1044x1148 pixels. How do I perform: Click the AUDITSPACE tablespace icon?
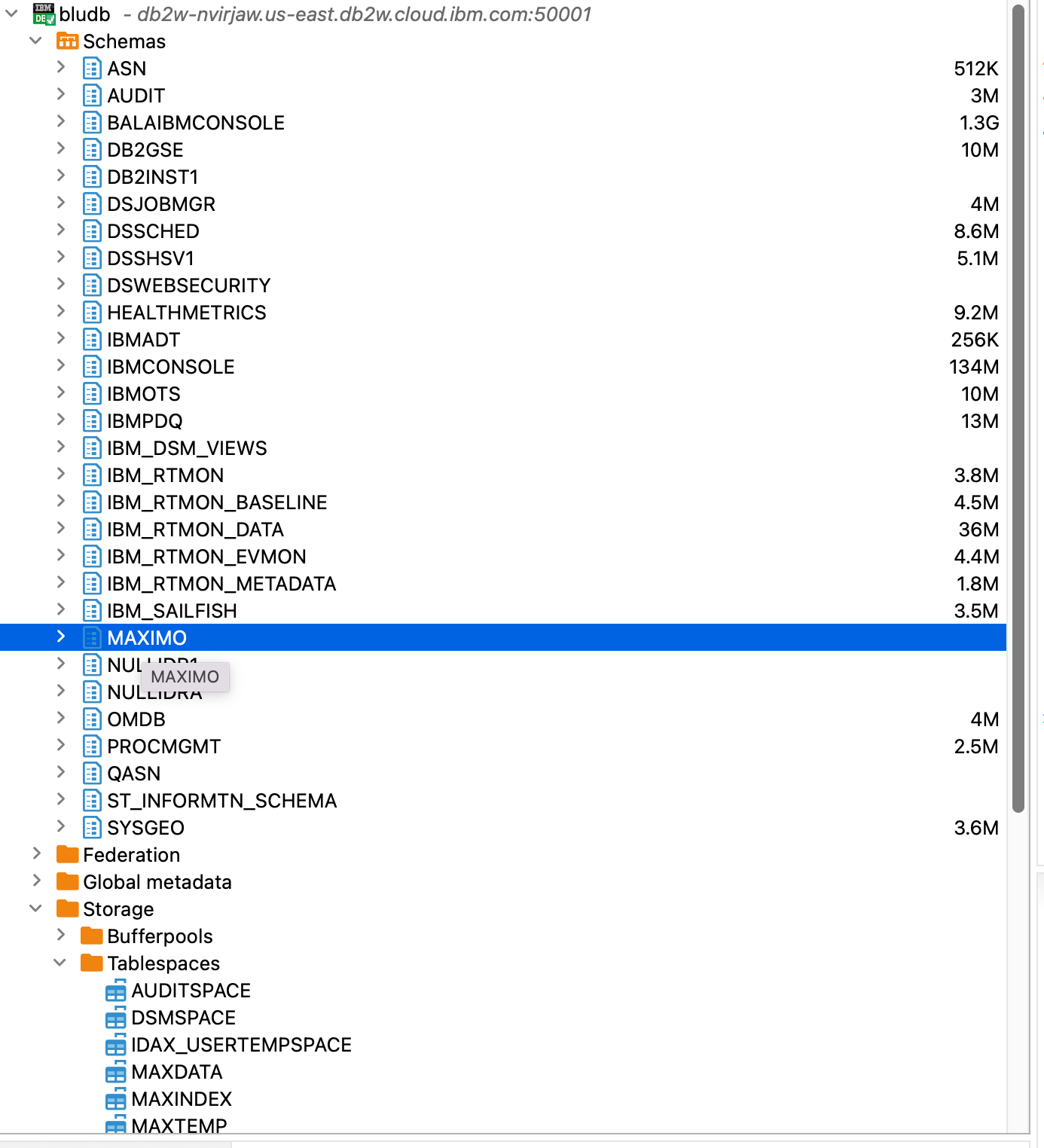click(x=117, y=991)
